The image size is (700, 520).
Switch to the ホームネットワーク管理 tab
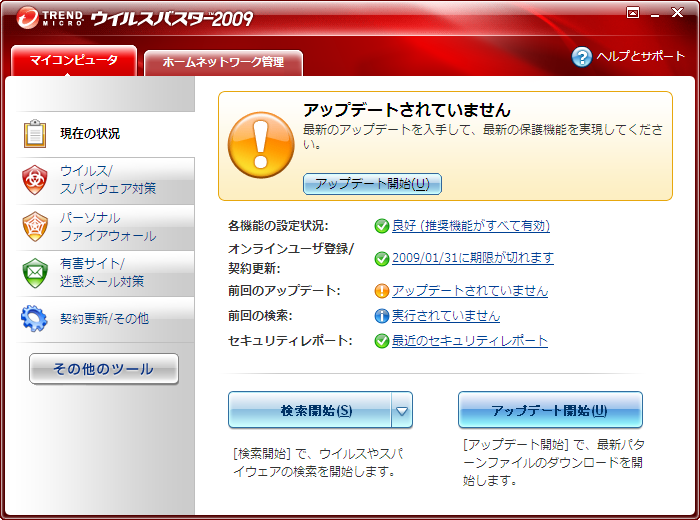[x=223, y=62]
